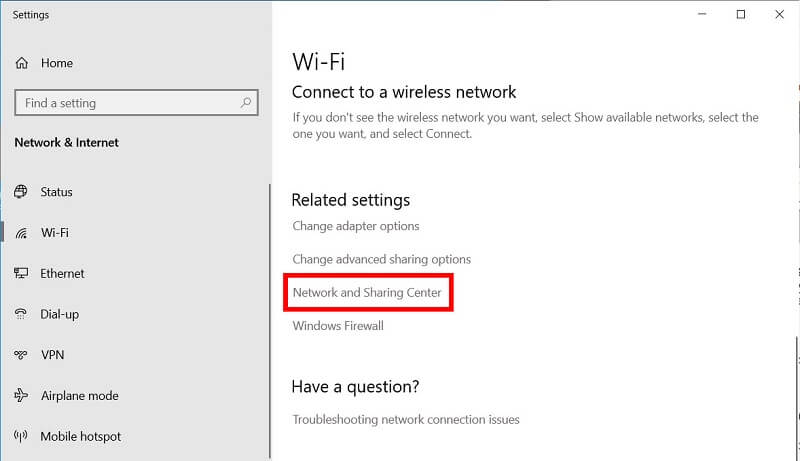Open Troubleshooting network connection issues link
This screenshot has width=800, height=461.
click(406, 419)
